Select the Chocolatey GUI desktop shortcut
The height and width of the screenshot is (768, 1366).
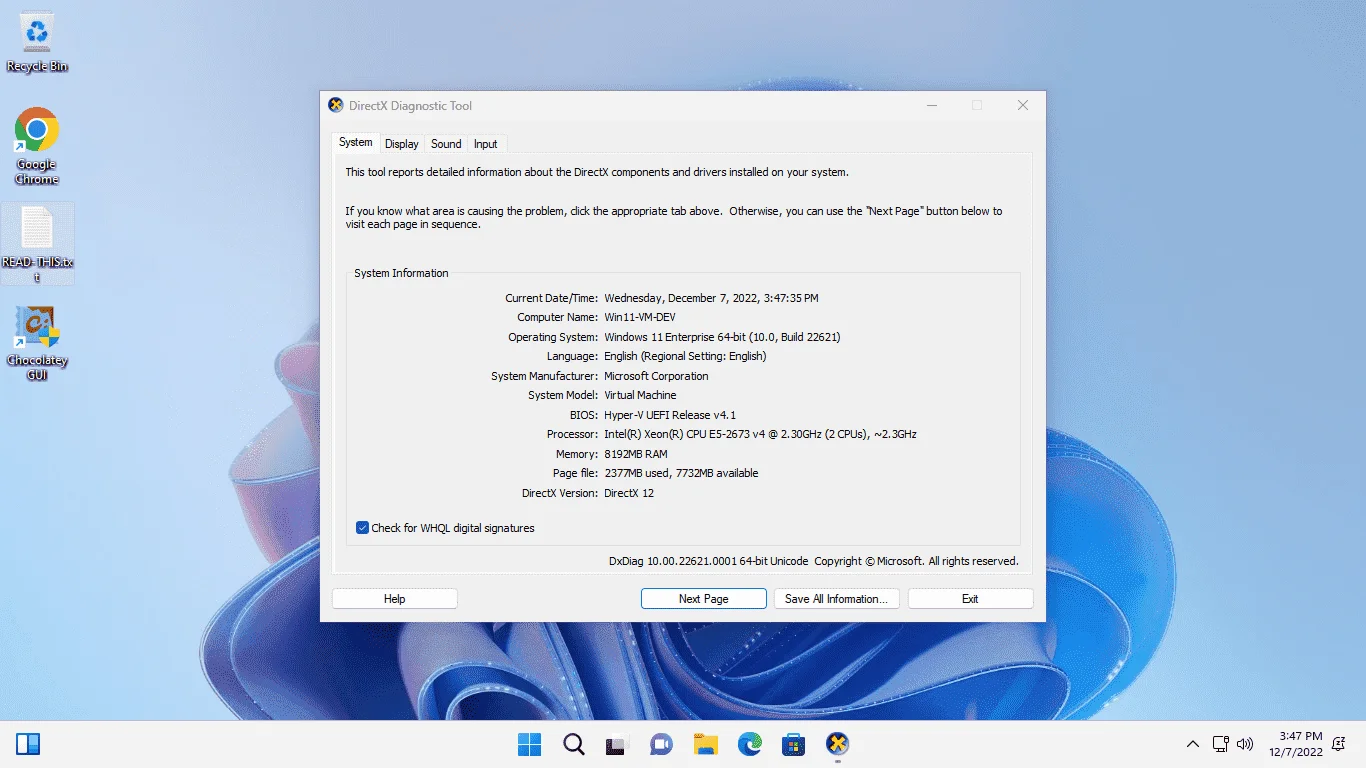(37, 342)
